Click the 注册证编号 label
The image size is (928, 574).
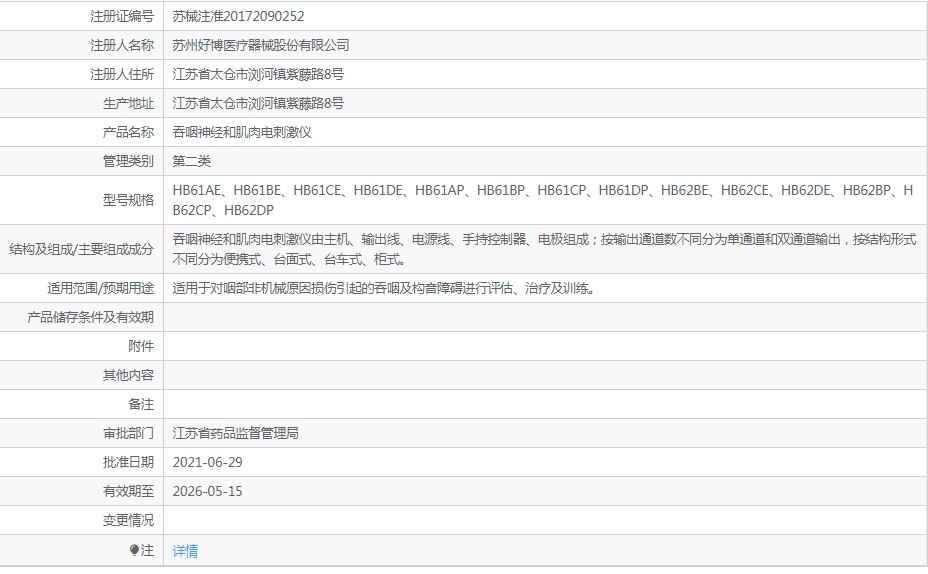click(122, 17)
